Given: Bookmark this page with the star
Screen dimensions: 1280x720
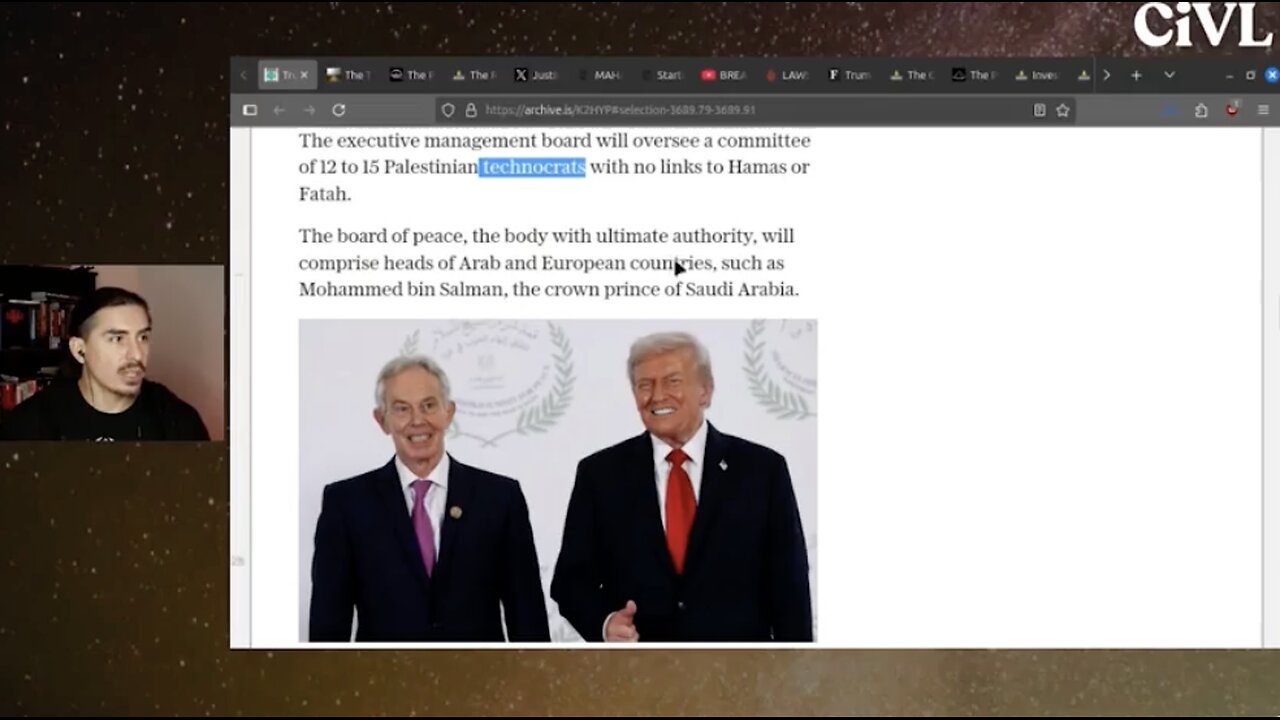Looking at the screenshot, I should click(x=1063, y=110).
